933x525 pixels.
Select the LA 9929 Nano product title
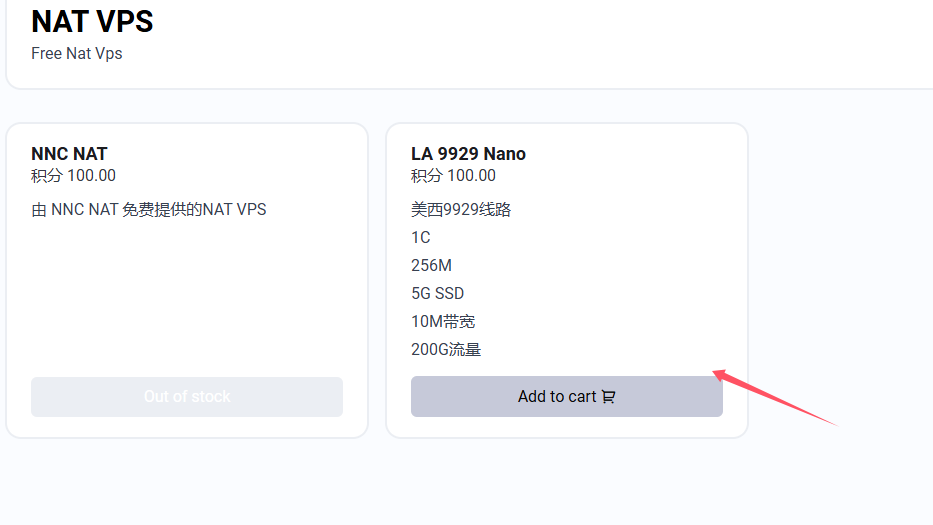pyautogui.click(x=468, y=154)
